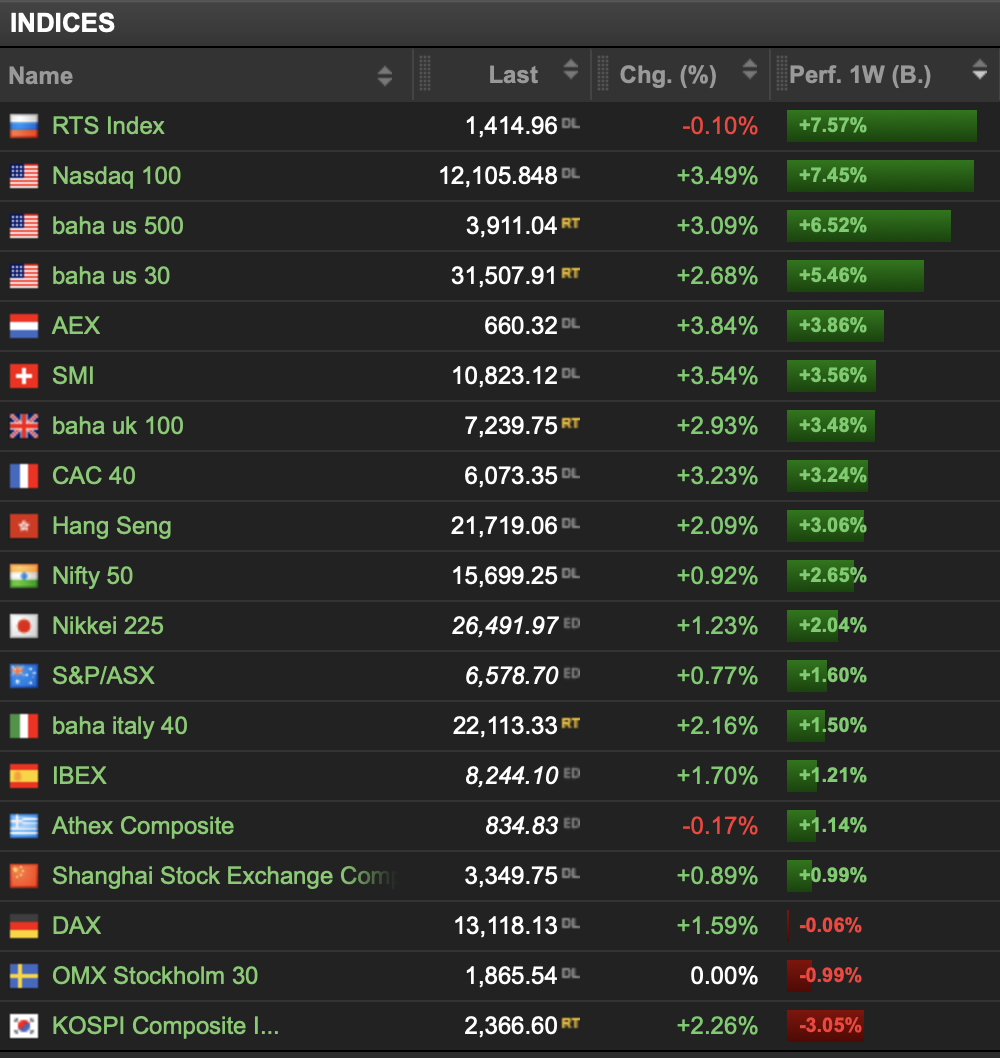The image size is (1000, 1058).
Task: Grab the drag handle before Chg. (%) column
Action: coord(603,73)
